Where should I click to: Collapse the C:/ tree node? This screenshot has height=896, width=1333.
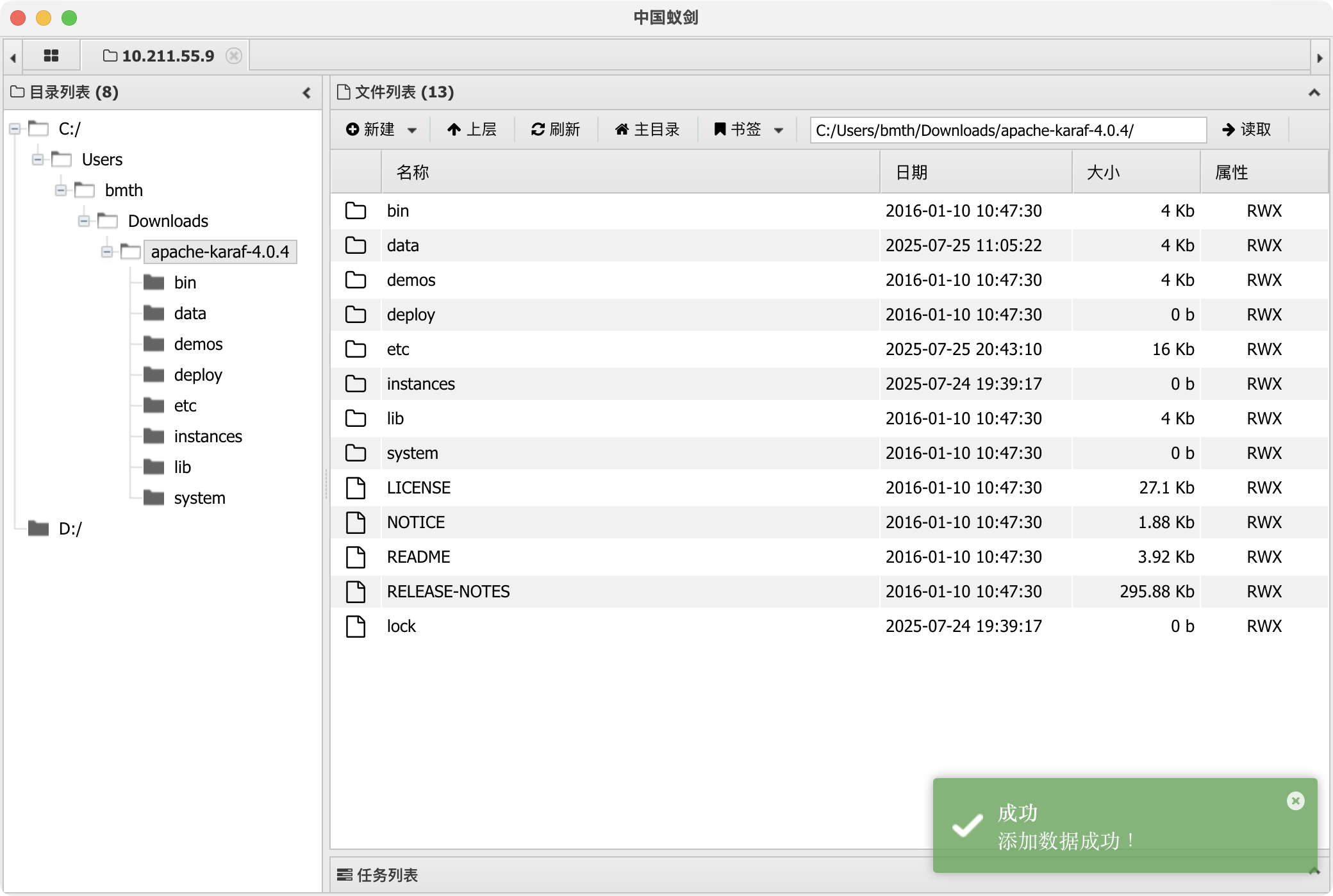(x=15, y=129)
